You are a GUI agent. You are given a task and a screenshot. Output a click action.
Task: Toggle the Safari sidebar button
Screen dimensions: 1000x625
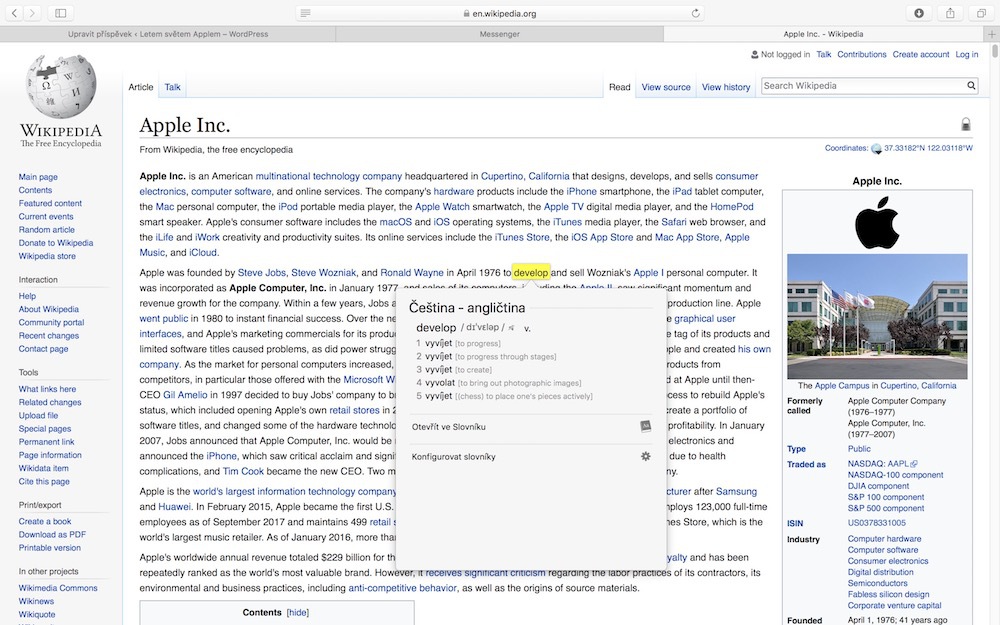pyautogui.click(x=61, y=13)
